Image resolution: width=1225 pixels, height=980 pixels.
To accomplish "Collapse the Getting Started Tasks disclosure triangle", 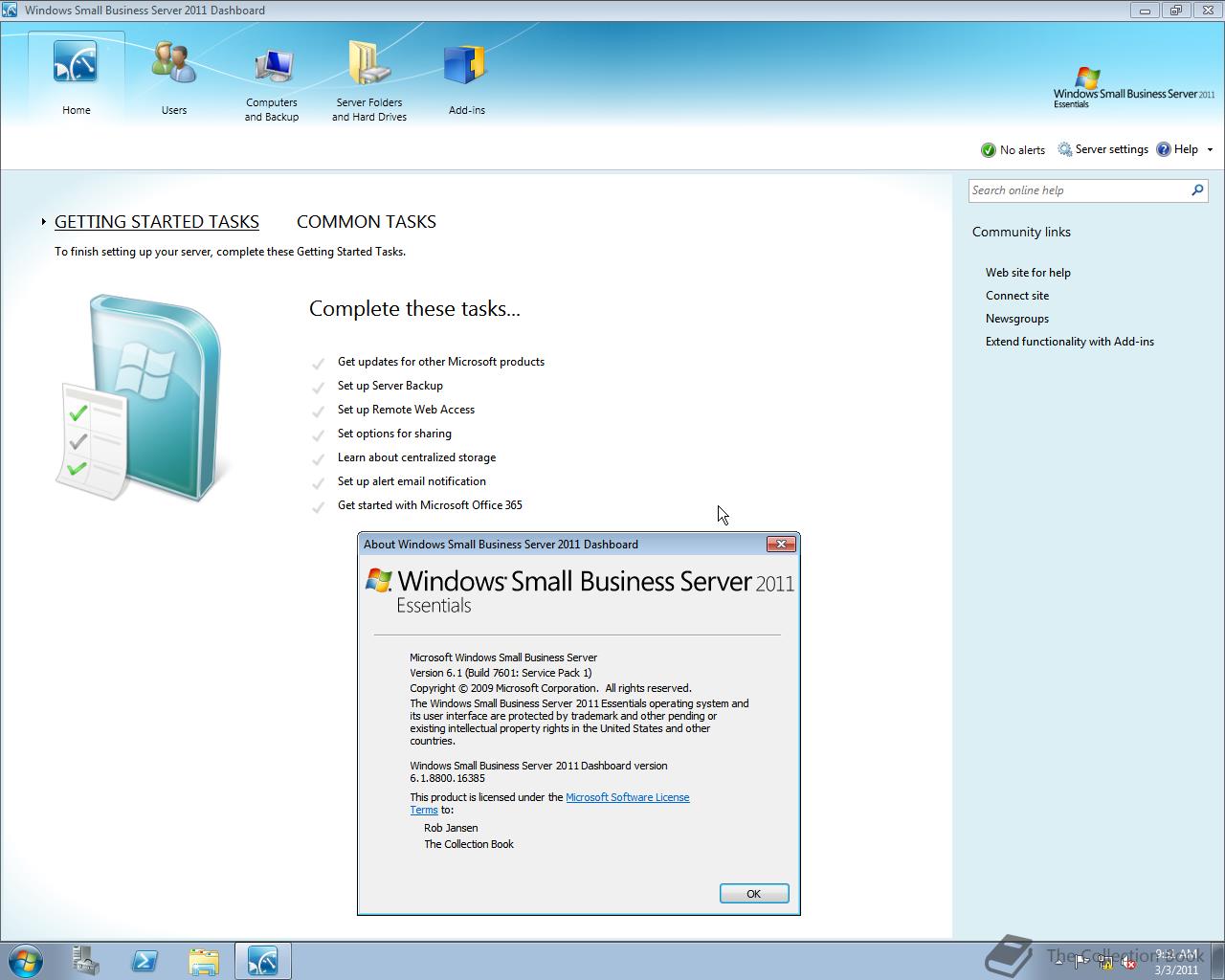I will pos(44,221).
